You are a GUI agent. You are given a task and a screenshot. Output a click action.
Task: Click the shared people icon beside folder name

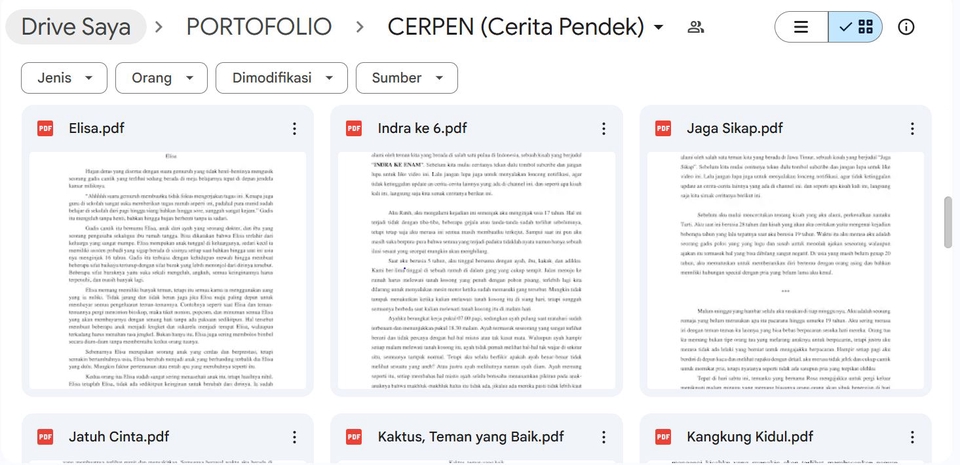(x=696, y=27)
